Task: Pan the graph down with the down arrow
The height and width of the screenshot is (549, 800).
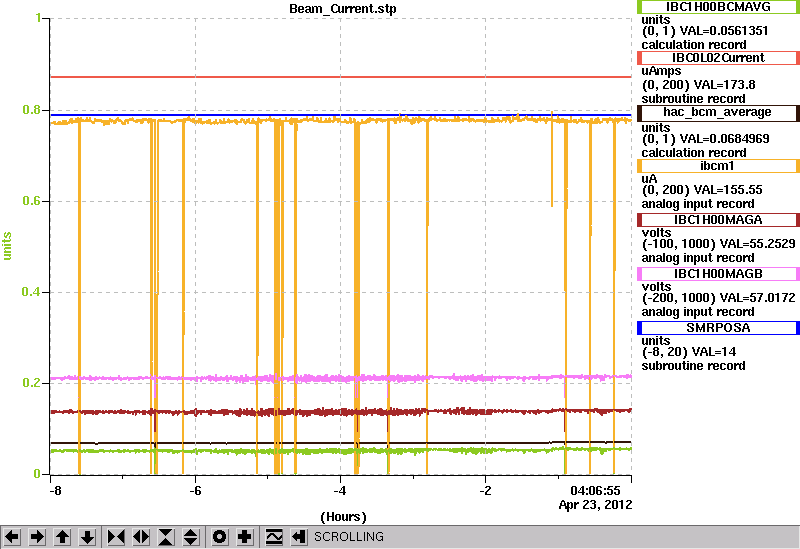Action: (88, 537)
